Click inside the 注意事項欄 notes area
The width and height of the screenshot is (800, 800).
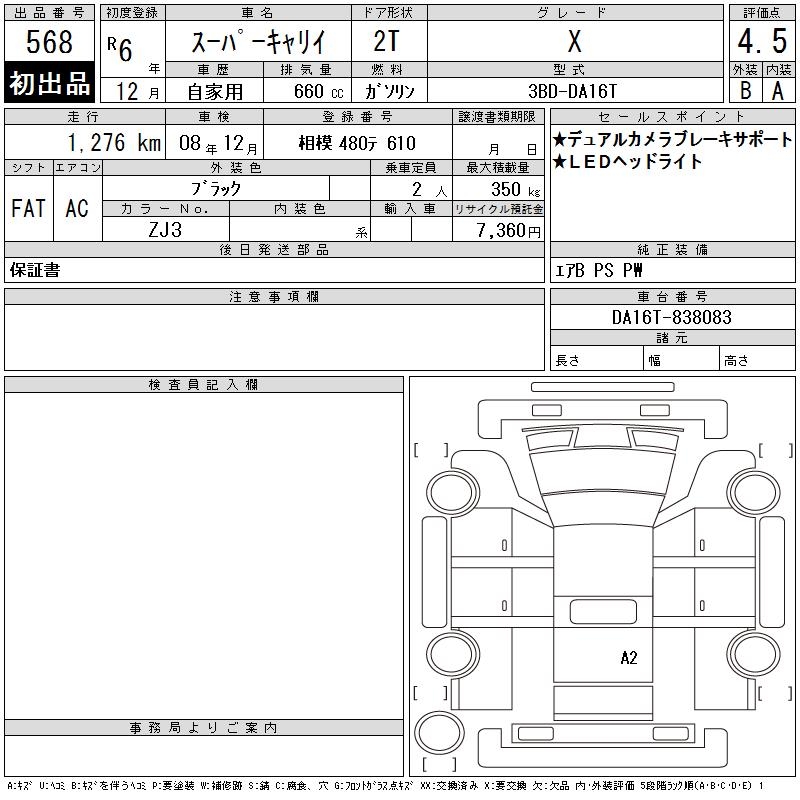tap(274, 337)
